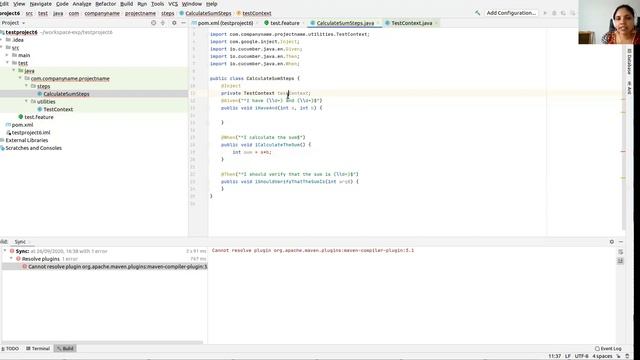Collapse the Sync node in Build panel
Viewport: 640px width, 360px height.
coord(5,251)
